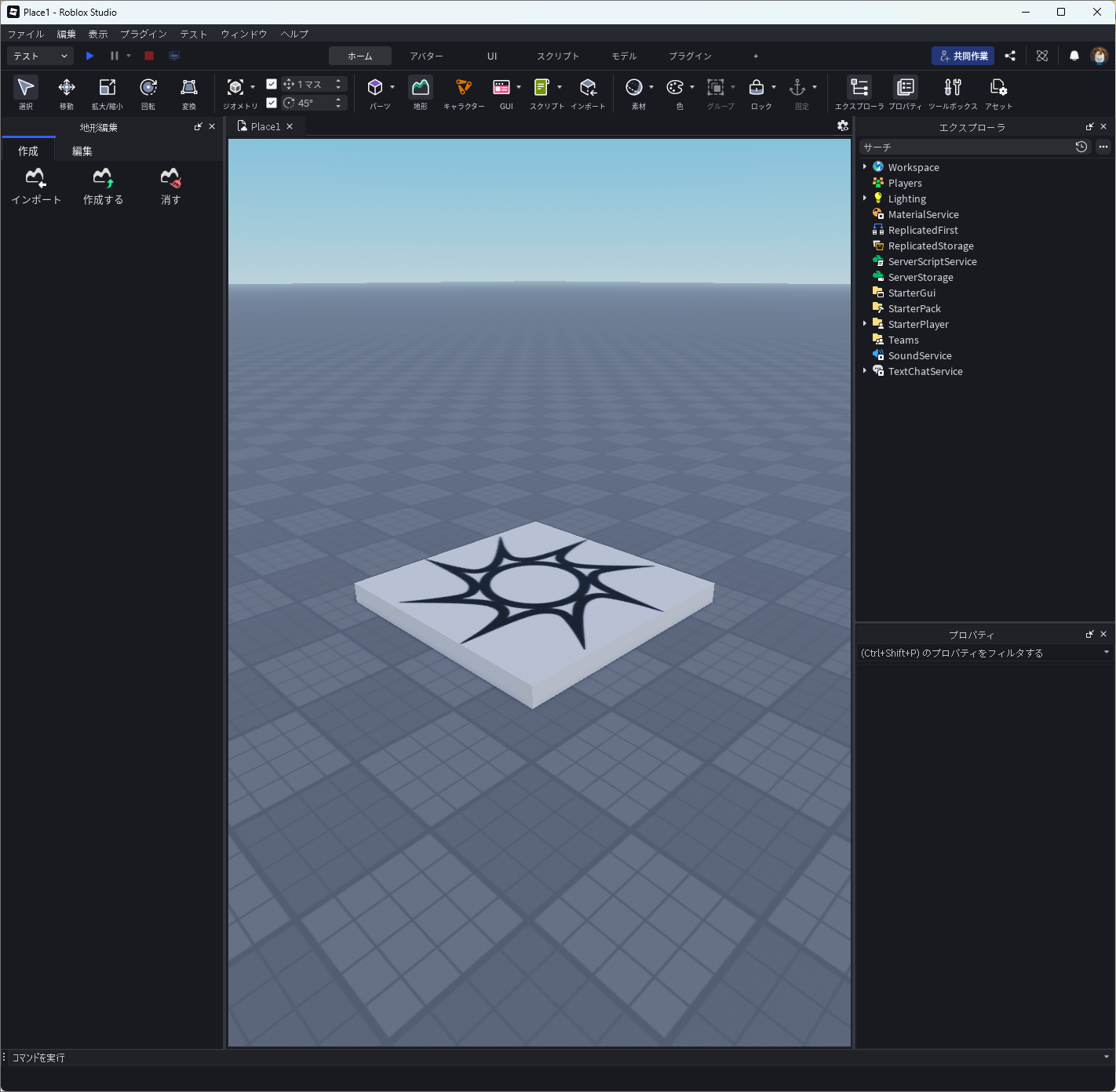Expand the StarterPlayer tree node
The image size is (1116, 1092).
865,324
